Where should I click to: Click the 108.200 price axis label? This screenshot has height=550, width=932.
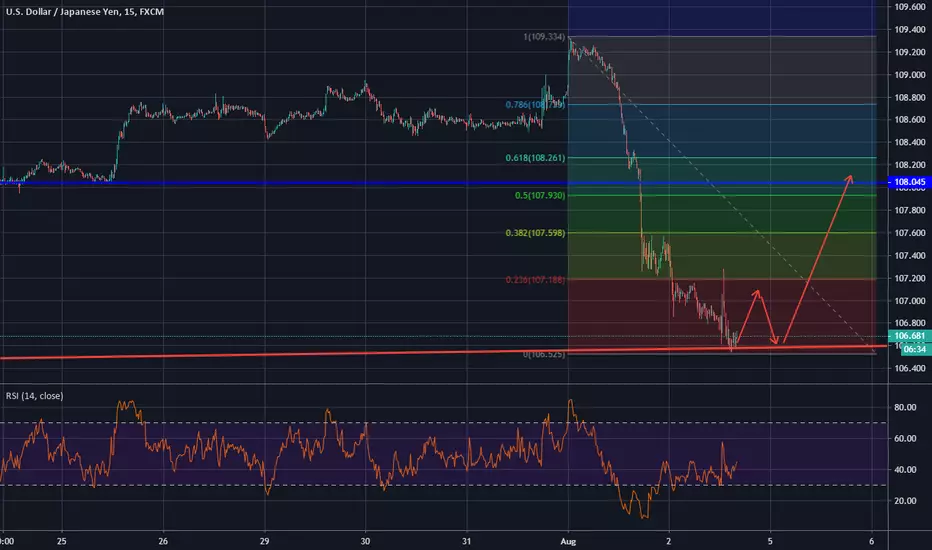(x=909, y=165)
